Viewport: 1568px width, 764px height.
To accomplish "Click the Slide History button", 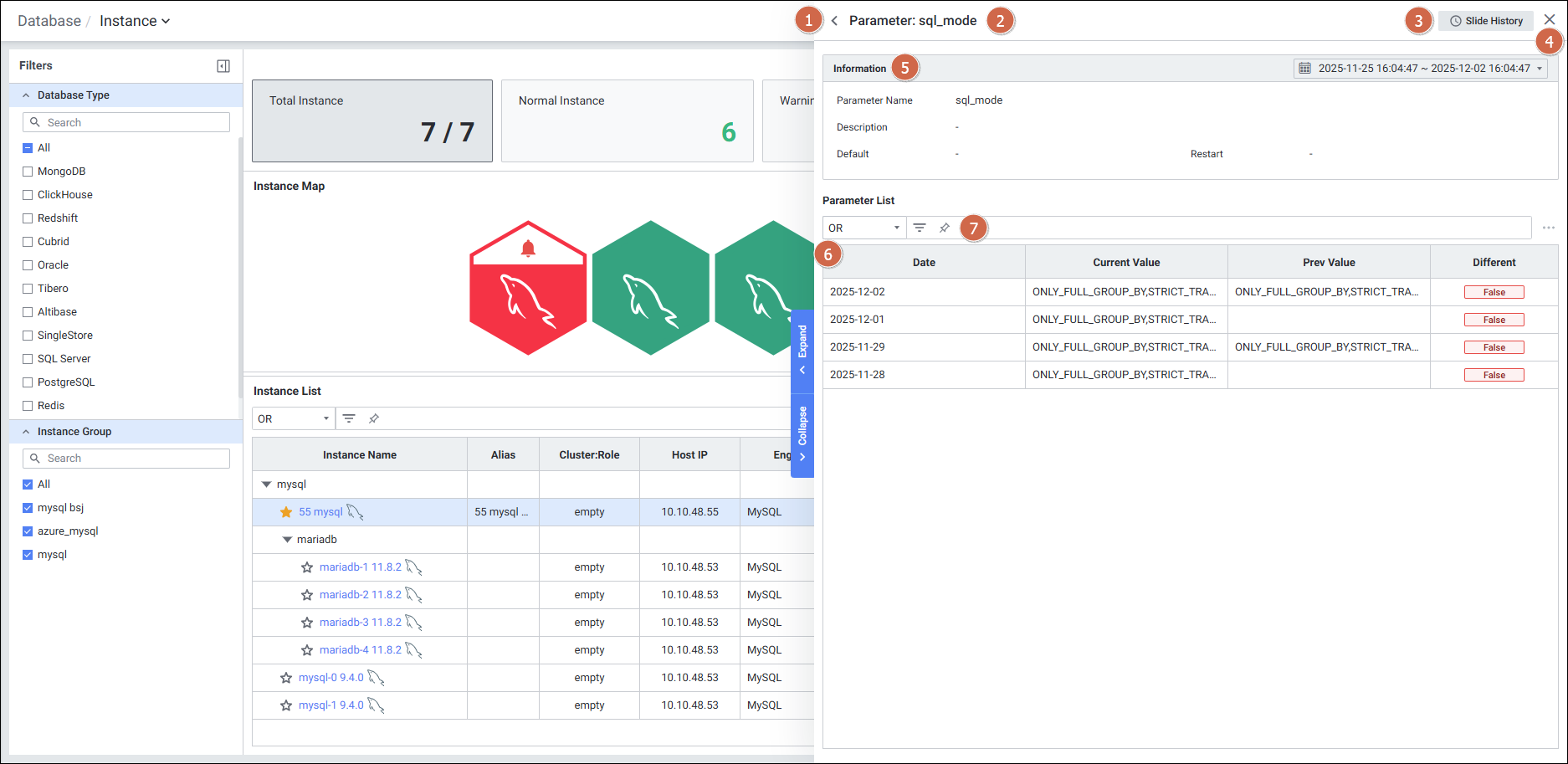I will point(1486,21).
